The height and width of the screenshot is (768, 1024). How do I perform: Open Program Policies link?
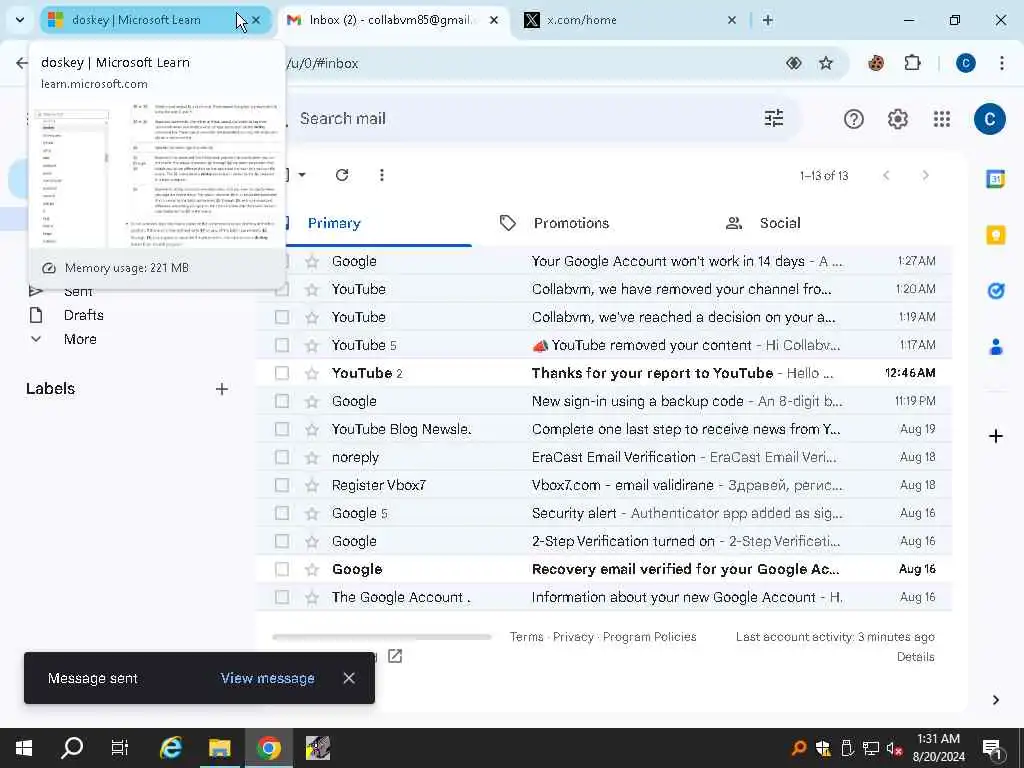[649, 637]
